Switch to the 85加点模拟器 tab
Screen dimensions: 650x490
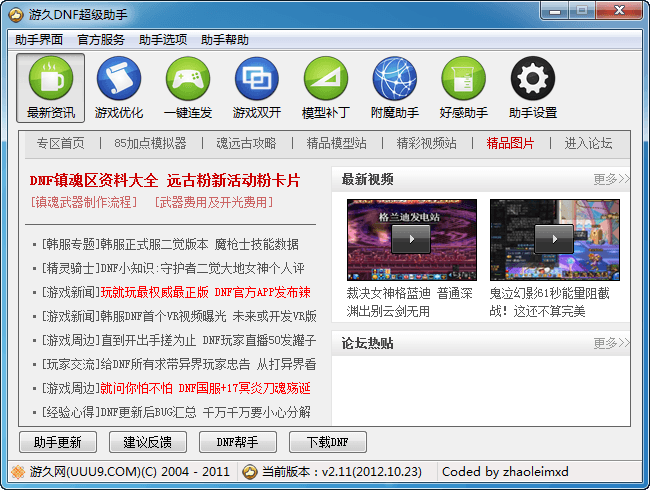[x=150, y=143]
